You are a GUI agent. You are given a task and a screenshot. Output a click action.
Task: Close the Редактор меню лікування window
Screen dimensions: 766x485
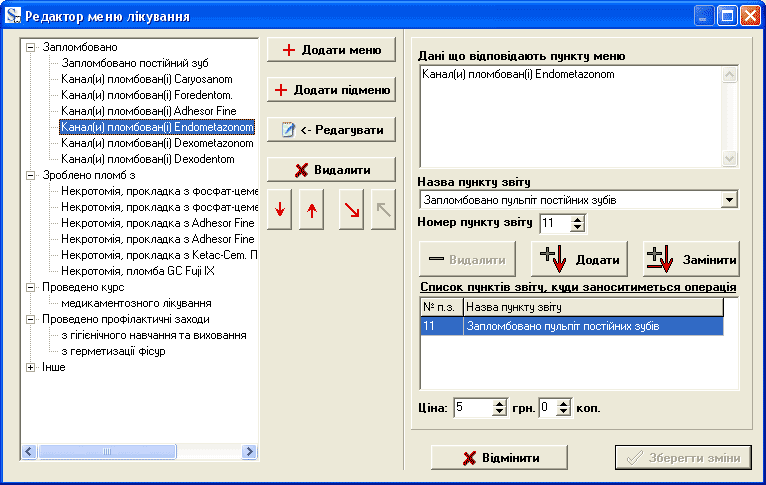coord(749,16)
